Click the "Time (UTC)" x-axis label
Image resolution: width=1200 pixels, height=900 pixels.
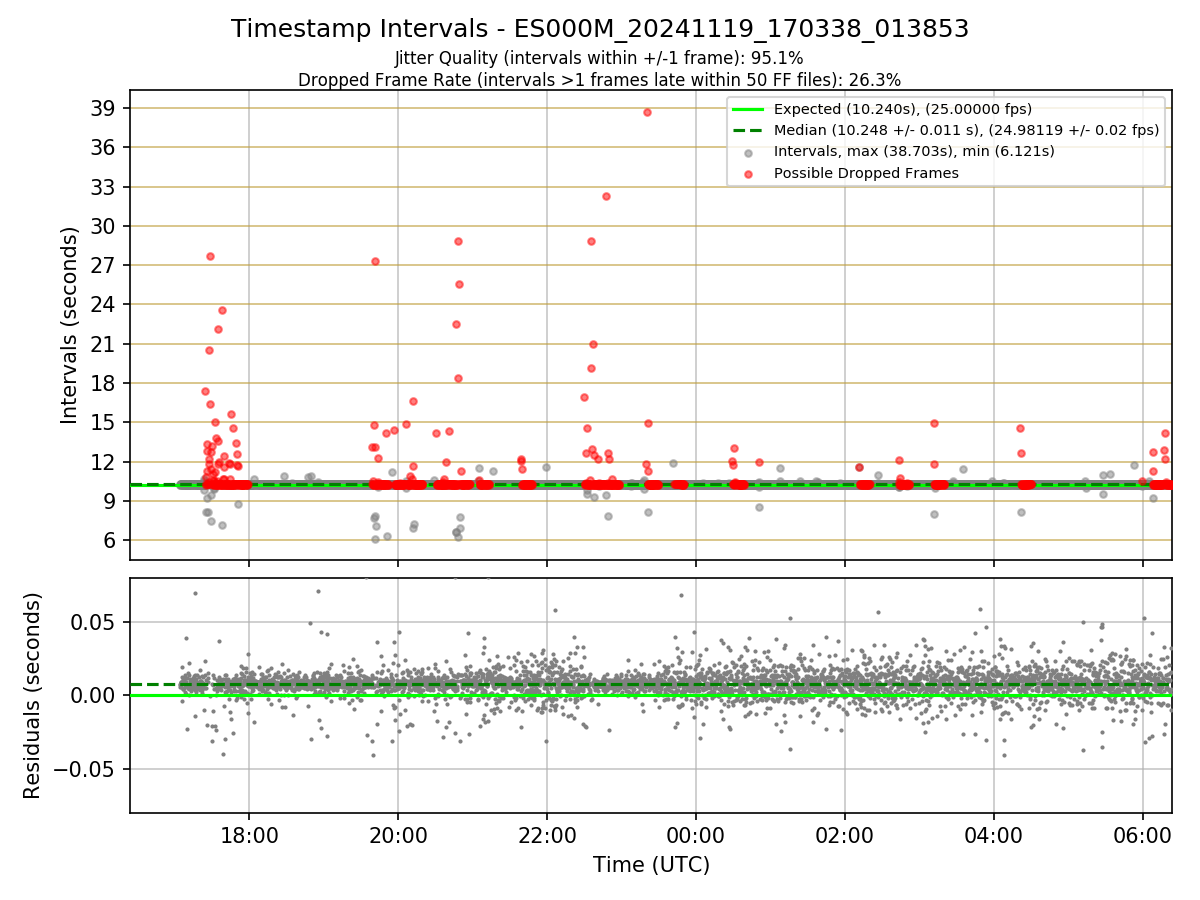[x=651, y=865]
